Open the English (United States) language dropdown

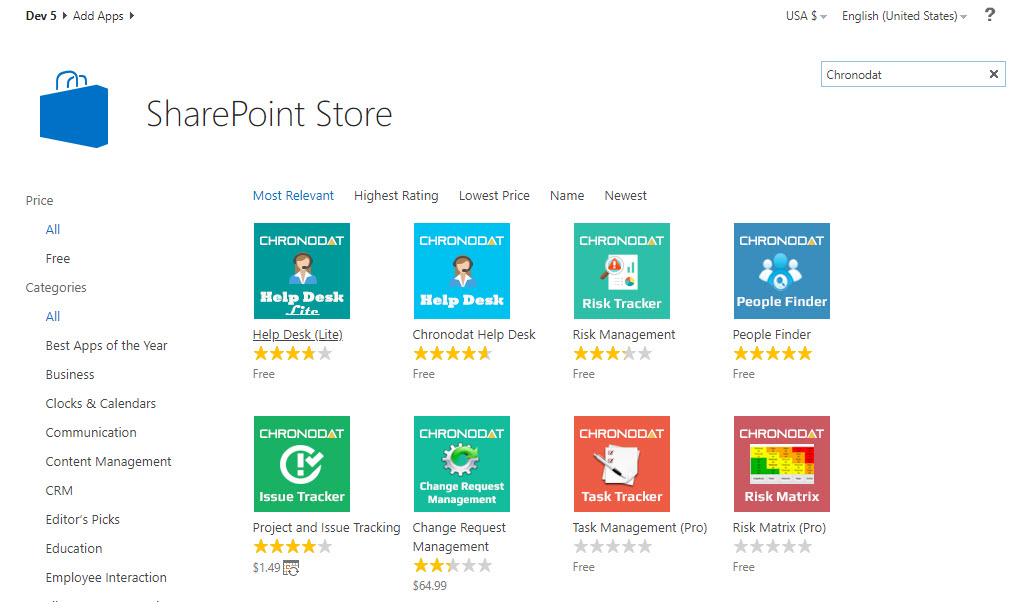(904, 16)
